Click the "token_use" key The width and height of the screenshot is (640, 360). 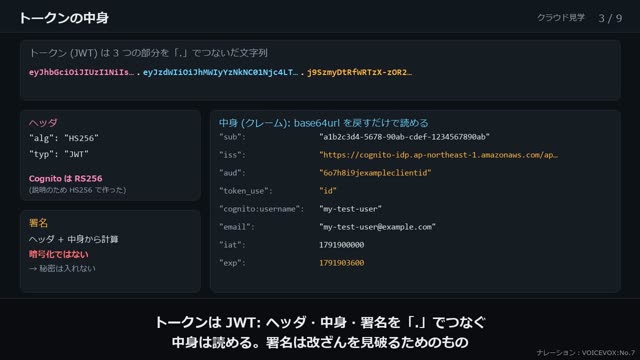point(246,191)
